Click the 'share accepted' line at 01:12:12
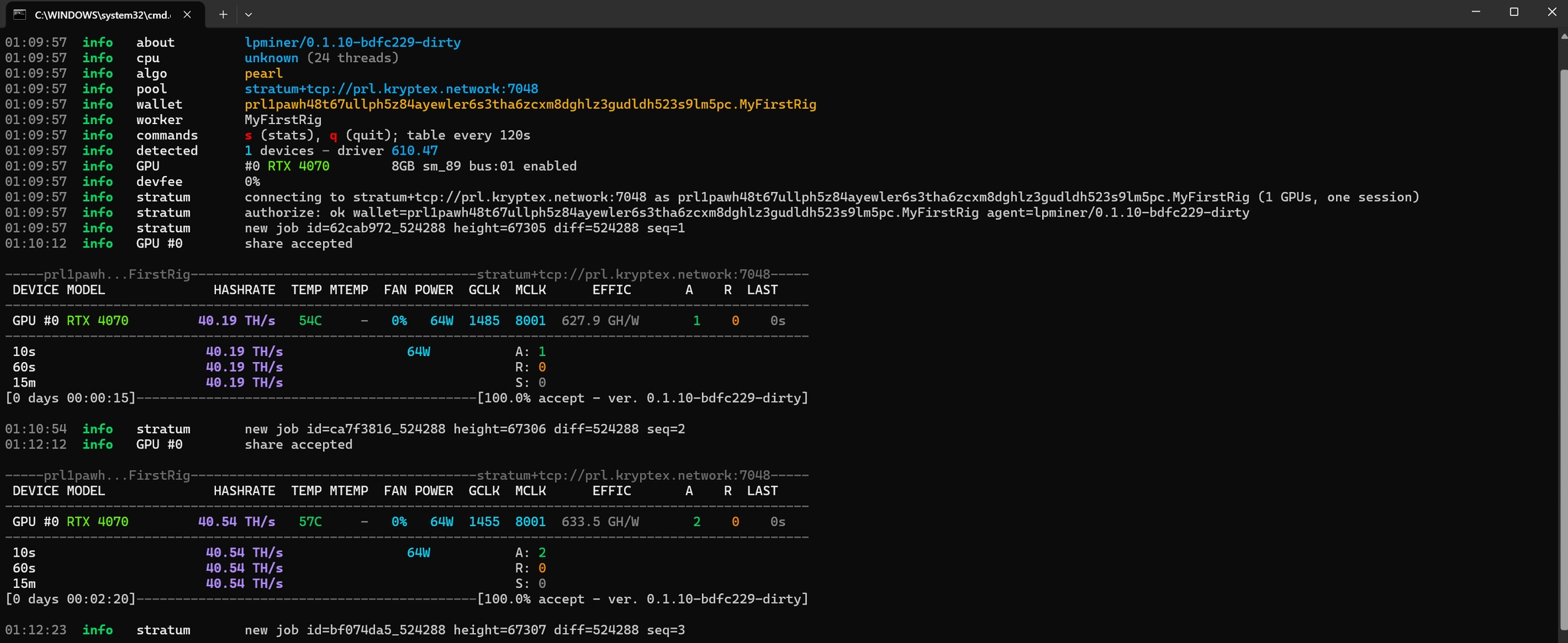The image size is (1568, 643). coord(299,445)
